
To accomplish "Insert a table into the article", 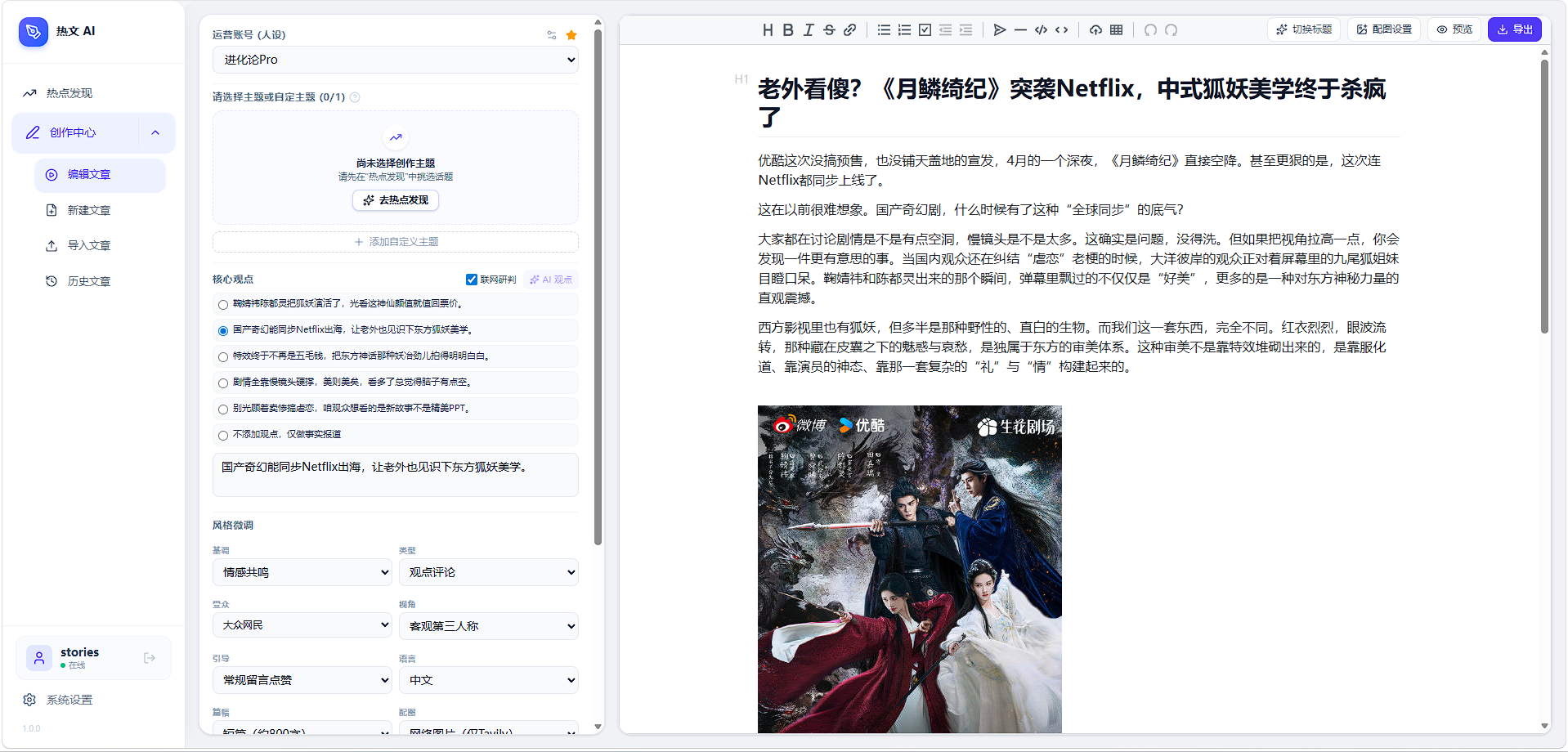I will point(1117,29).
